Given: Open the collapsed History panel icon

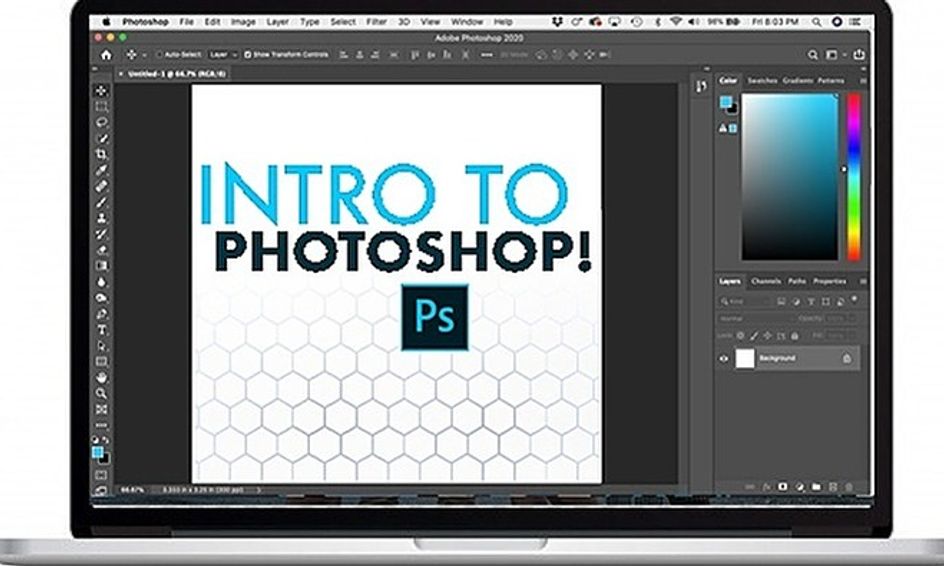Looking at the screenshot, I should pyautogui.click(x=700, y=87).
